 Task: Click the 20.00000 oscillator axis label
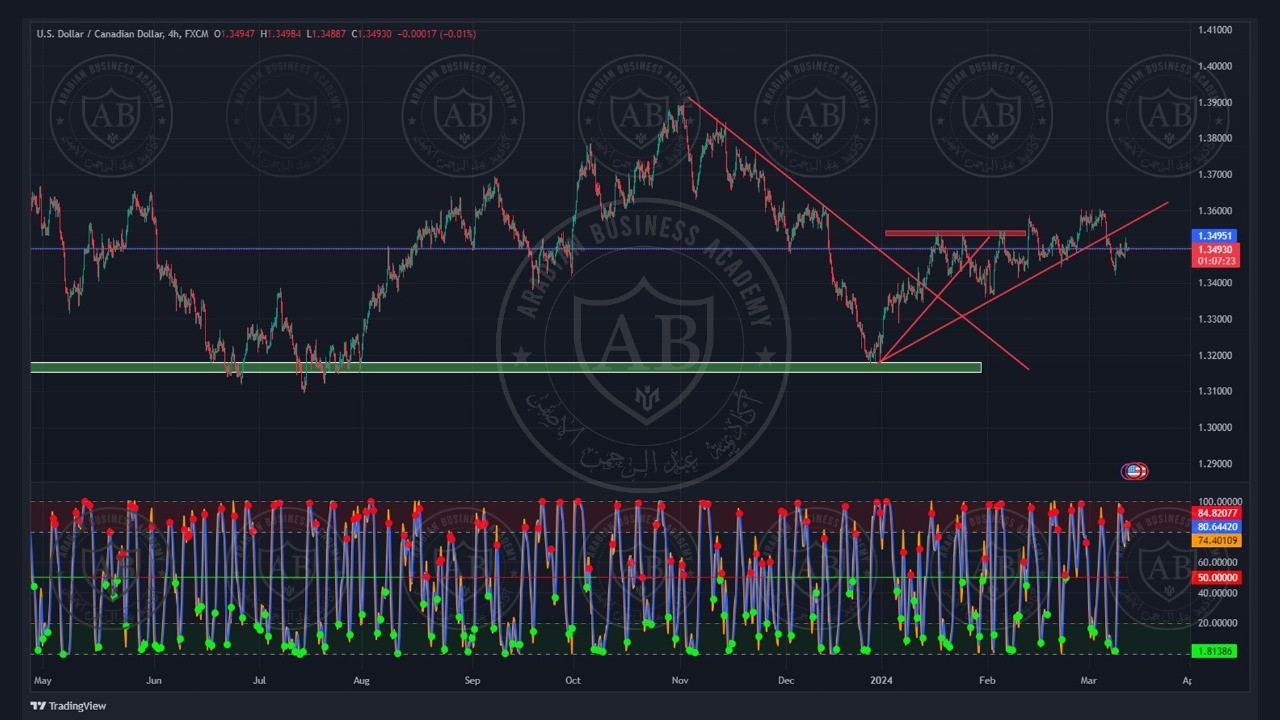(1216, 623)
